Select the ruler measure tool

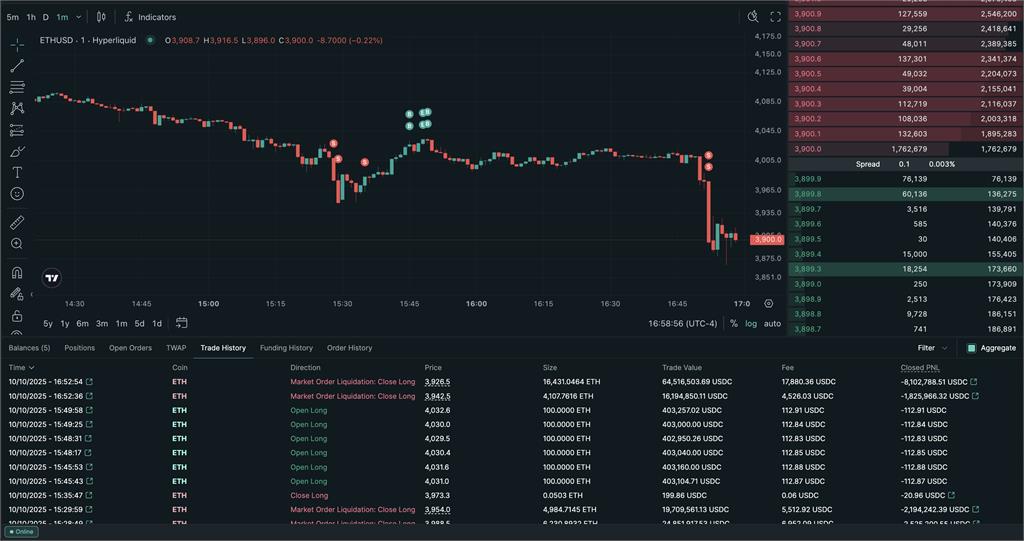coord(17,223)
